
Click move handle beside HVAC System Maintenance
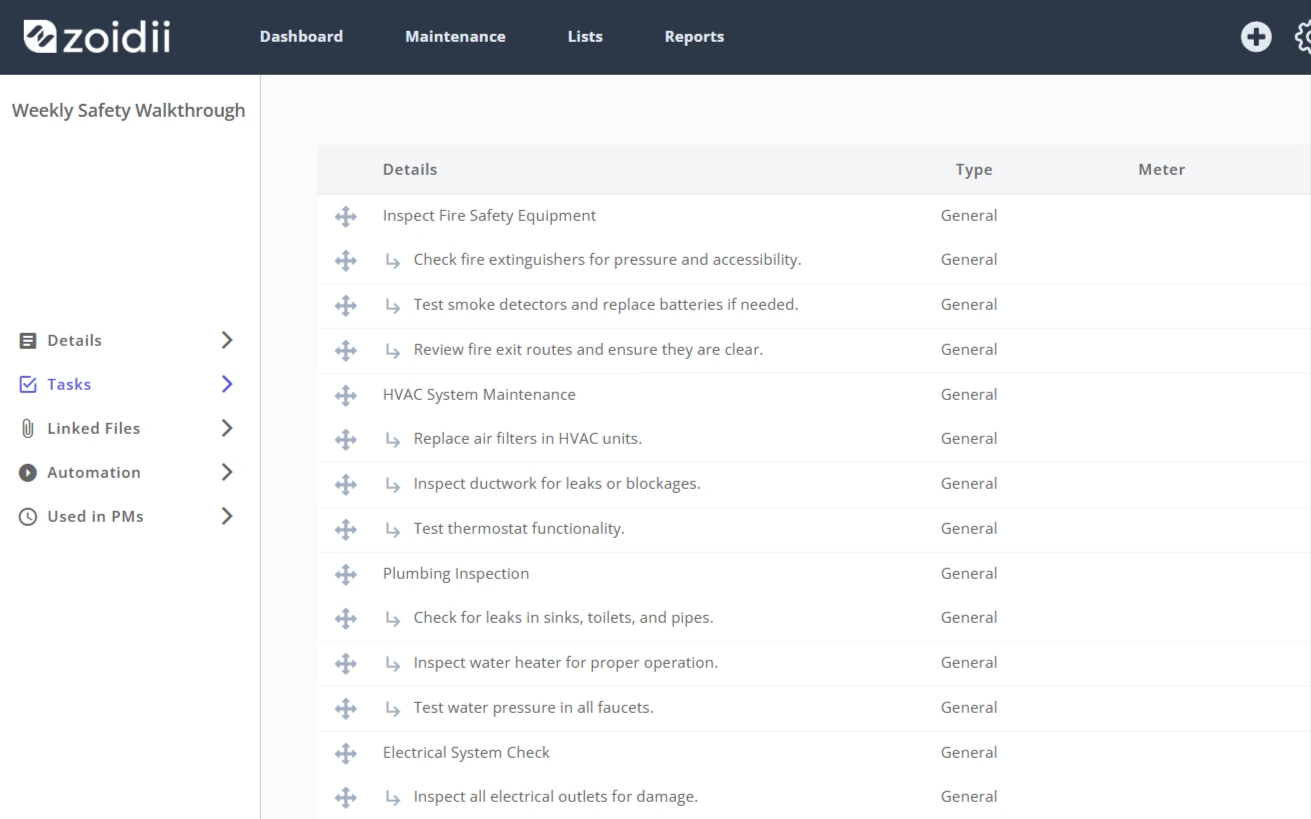(x=345, y=395)
